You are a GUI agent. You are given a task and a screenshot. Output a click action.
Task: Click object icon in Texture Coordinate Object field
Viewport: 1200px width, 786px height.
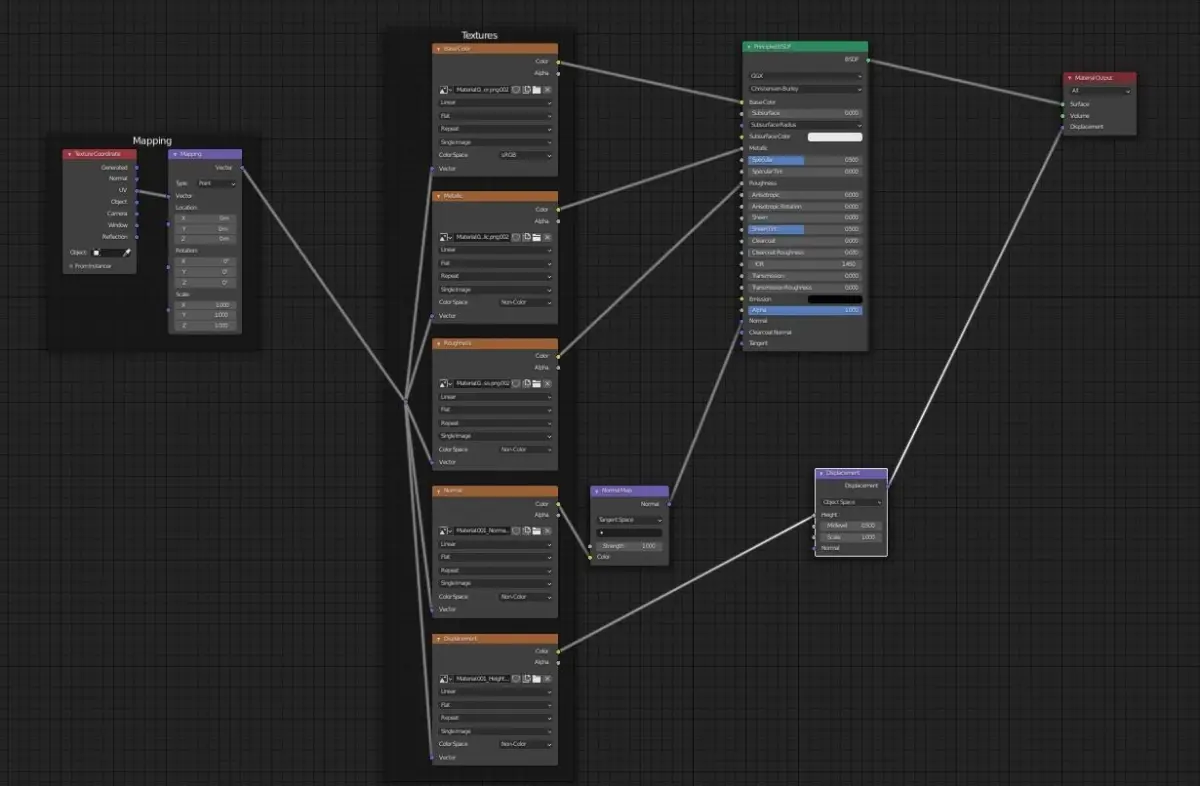97,253
